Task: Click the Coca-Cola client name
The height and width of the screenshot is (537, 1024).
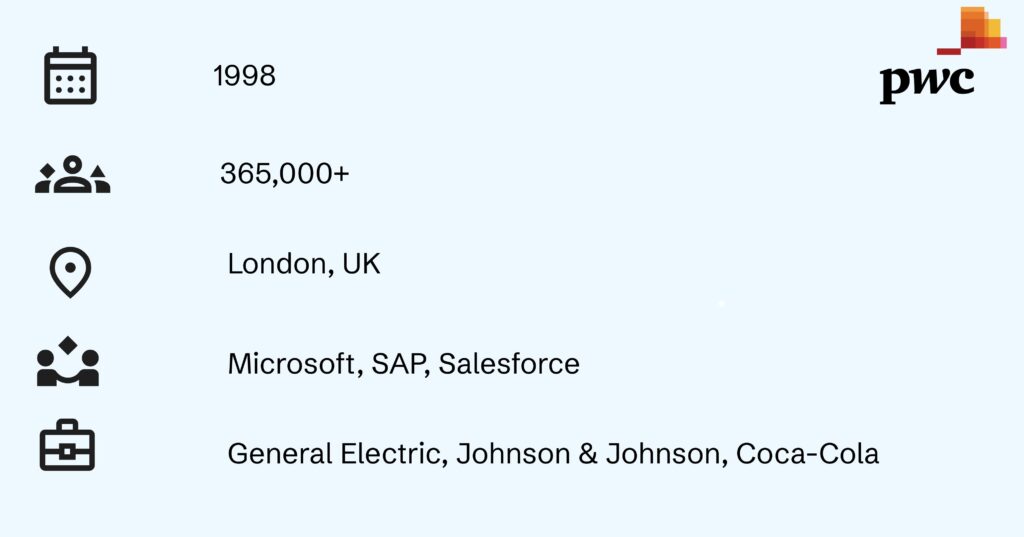Action: 807,454
